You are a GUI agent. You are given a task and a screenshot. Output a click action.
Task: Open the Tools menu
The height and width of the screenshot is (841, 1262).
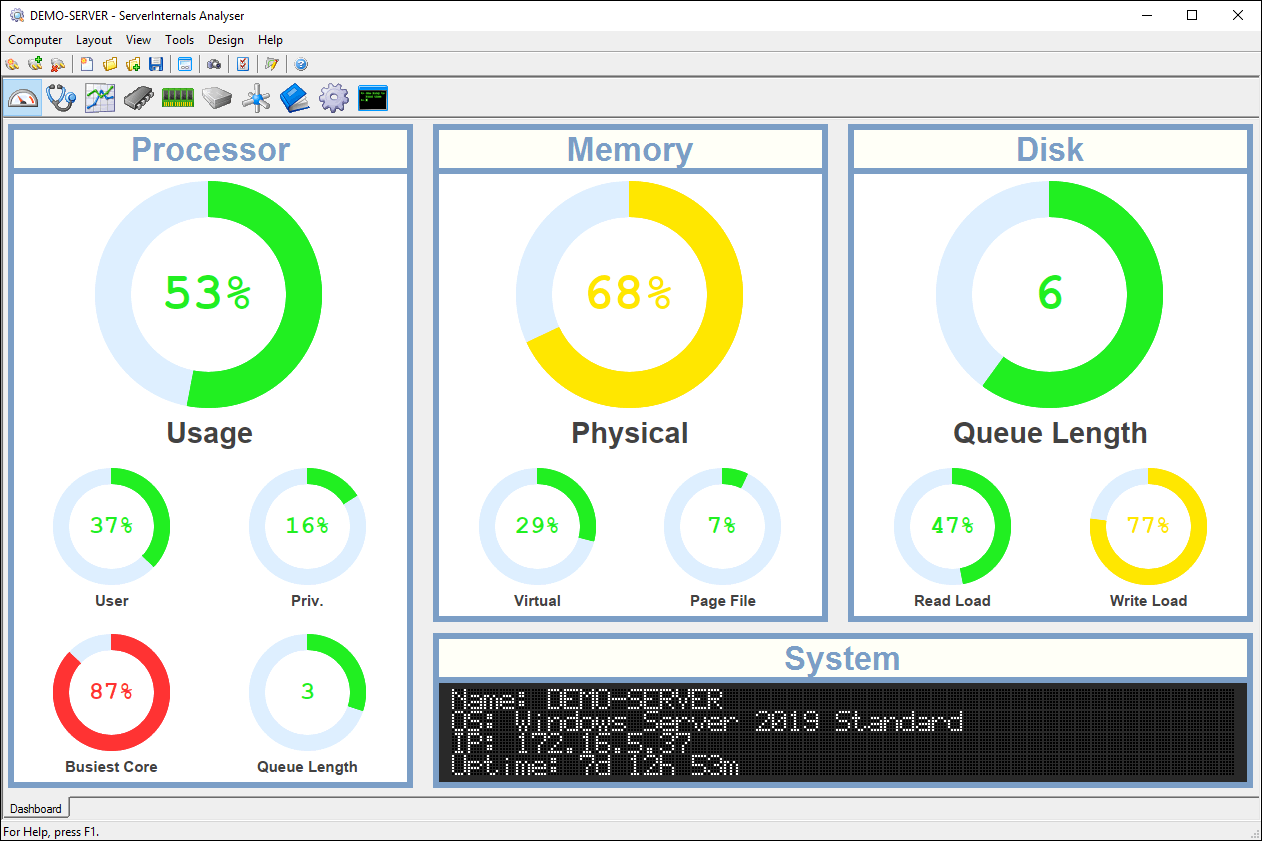click(x=180, y=40)
